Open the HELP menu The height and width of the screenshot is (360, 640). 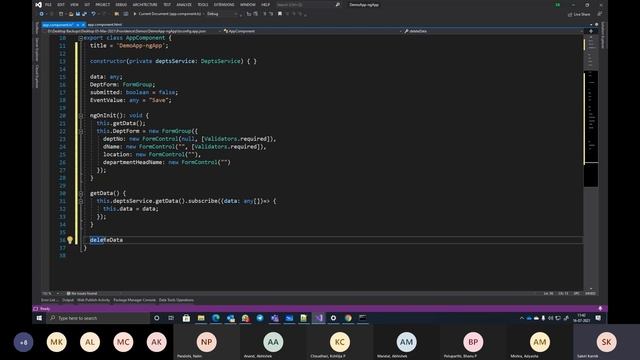pos(265,4)
